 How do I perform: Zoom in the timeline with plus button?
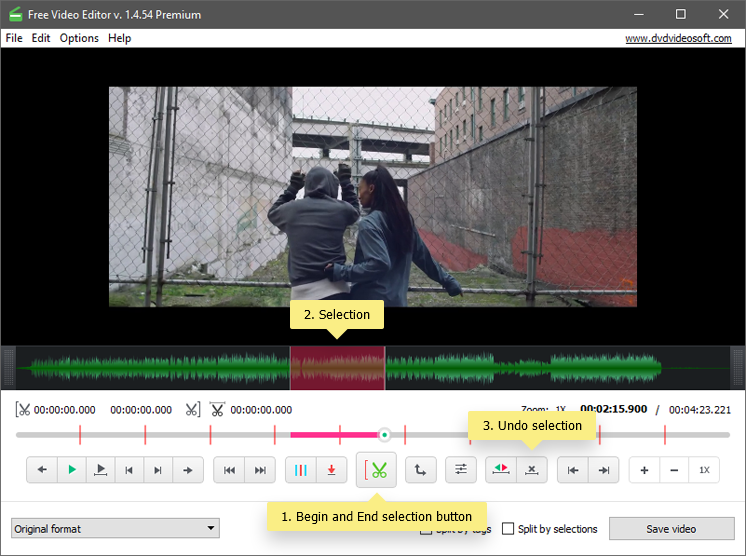pos(644,470)
